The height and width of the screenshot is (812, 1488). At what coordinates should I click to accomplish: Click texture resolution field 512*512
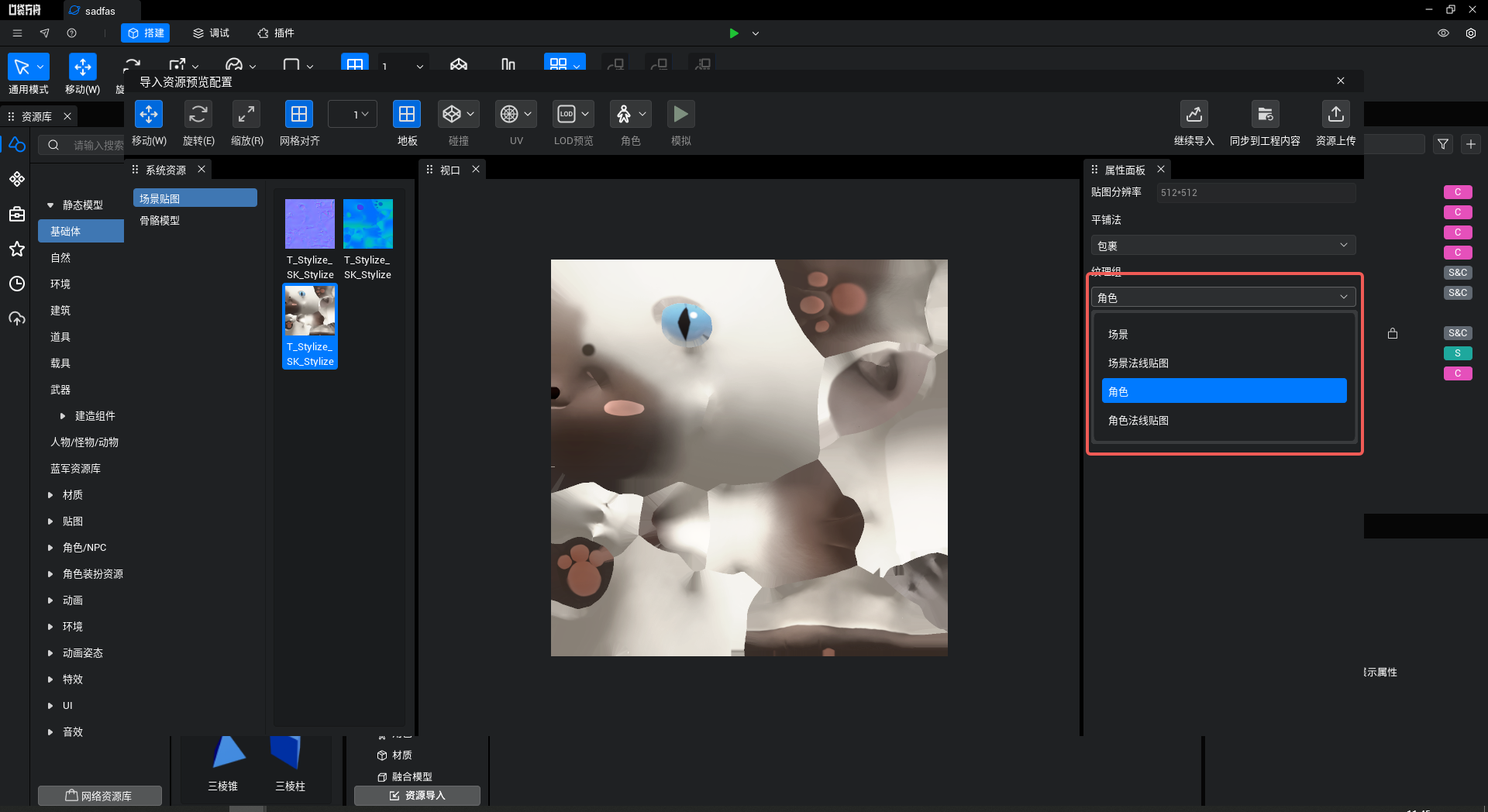1255,193
